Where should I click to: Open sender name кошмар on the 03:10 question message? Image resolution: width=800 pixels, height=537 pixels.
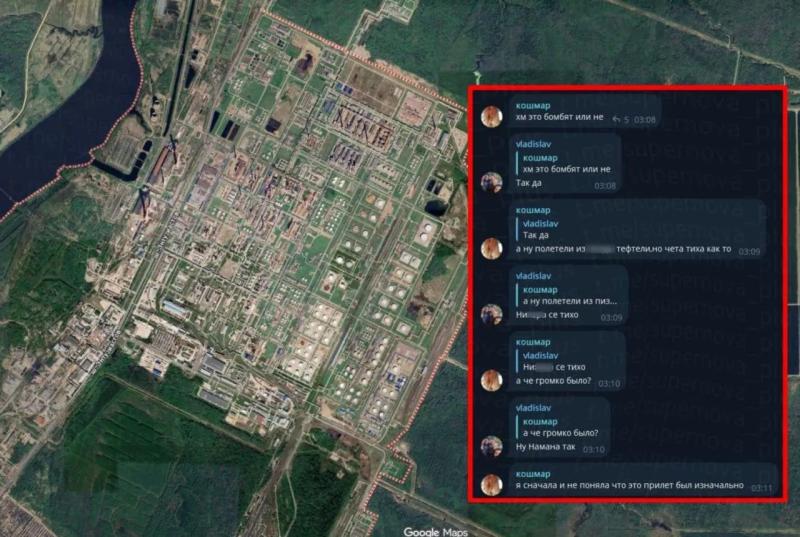click(x=533, y=342)
